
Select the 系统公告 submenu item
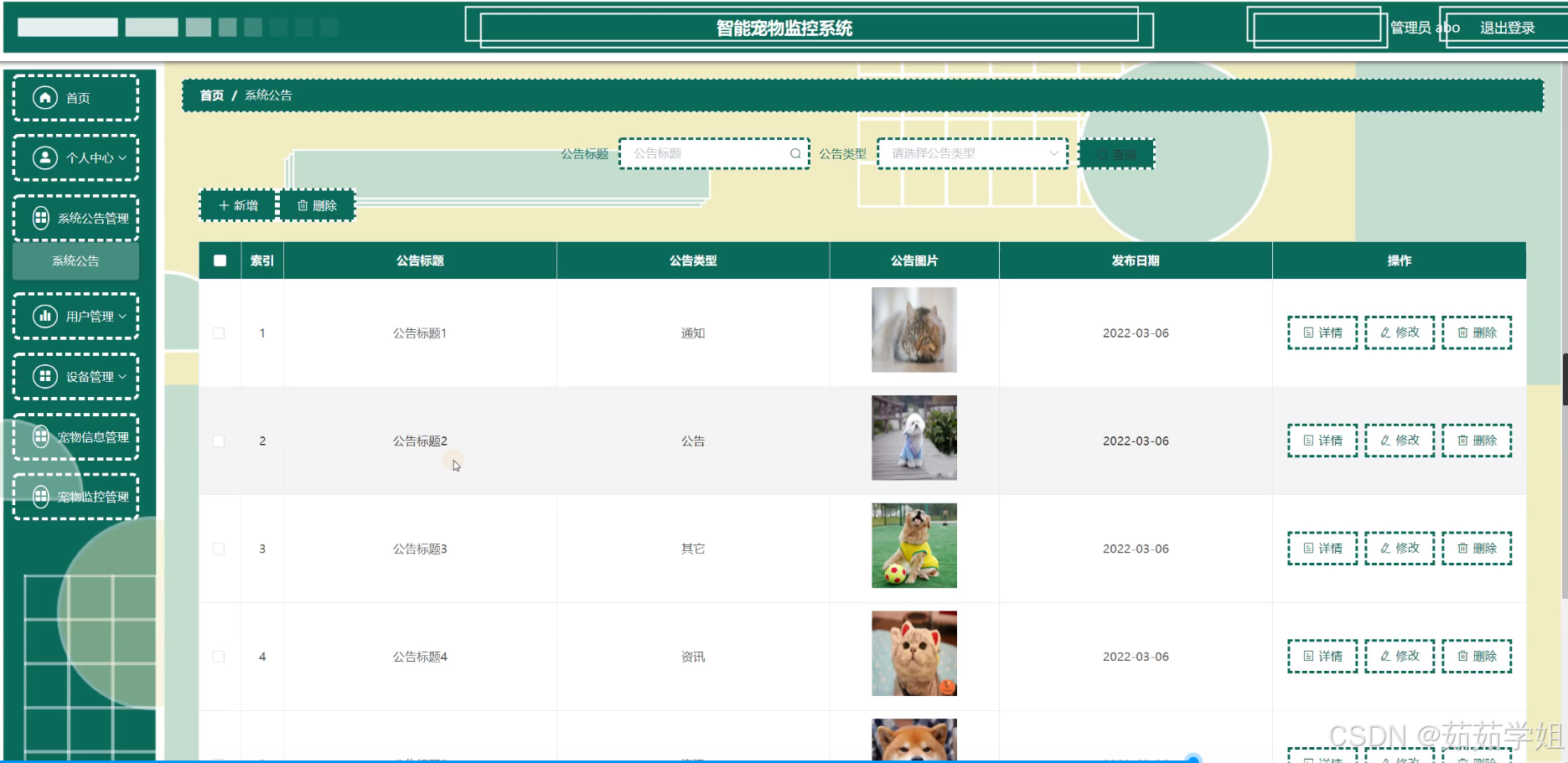tap(75, 261)
